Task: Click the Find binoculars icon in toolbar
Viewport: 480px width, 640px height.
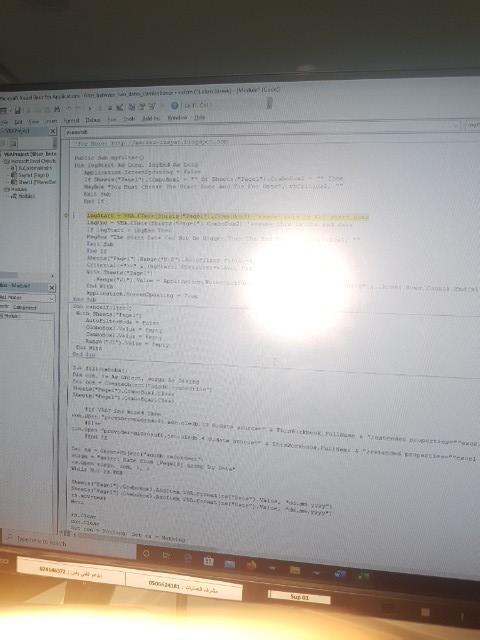Action: 58,109
